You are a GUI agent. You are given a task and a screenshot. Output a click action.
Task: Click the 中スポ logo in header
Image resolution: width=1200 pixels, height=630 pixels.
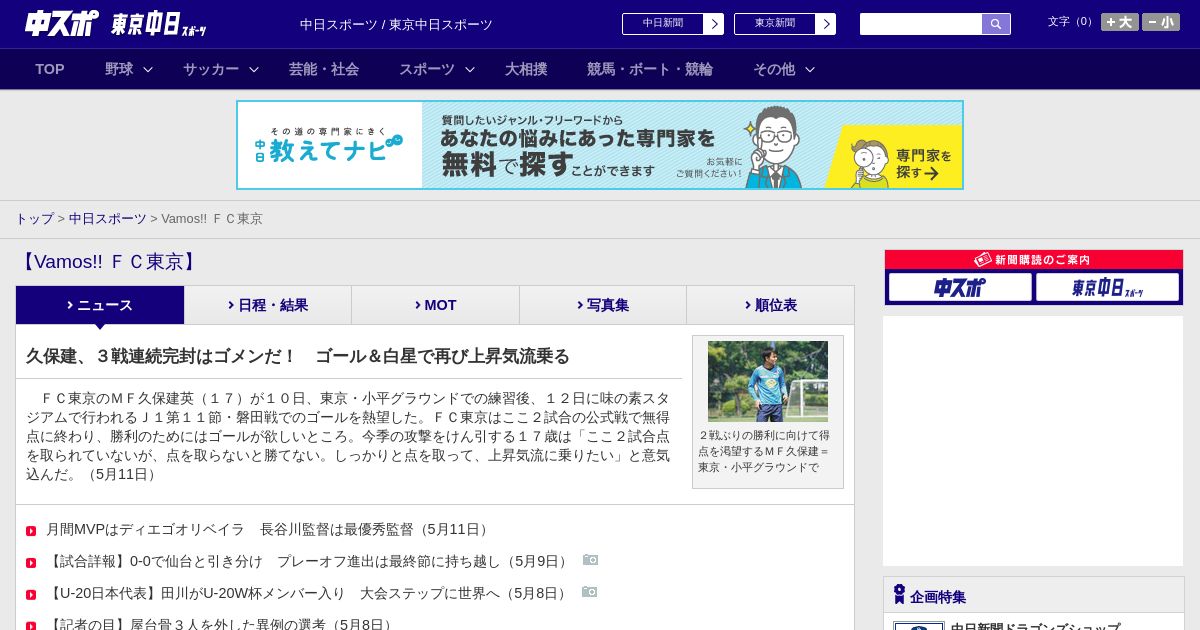62,23
